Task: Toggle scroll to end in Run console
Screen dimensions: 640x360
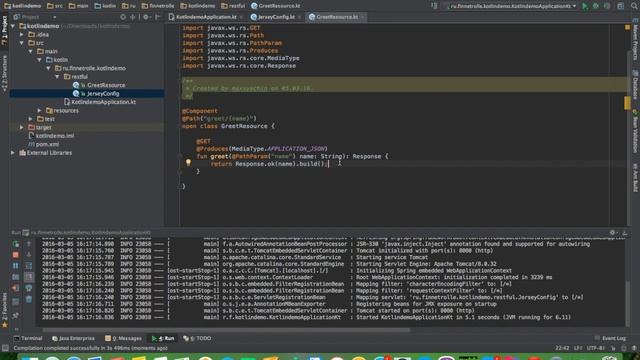Action: pyautogui.click(x=29, y=277)
